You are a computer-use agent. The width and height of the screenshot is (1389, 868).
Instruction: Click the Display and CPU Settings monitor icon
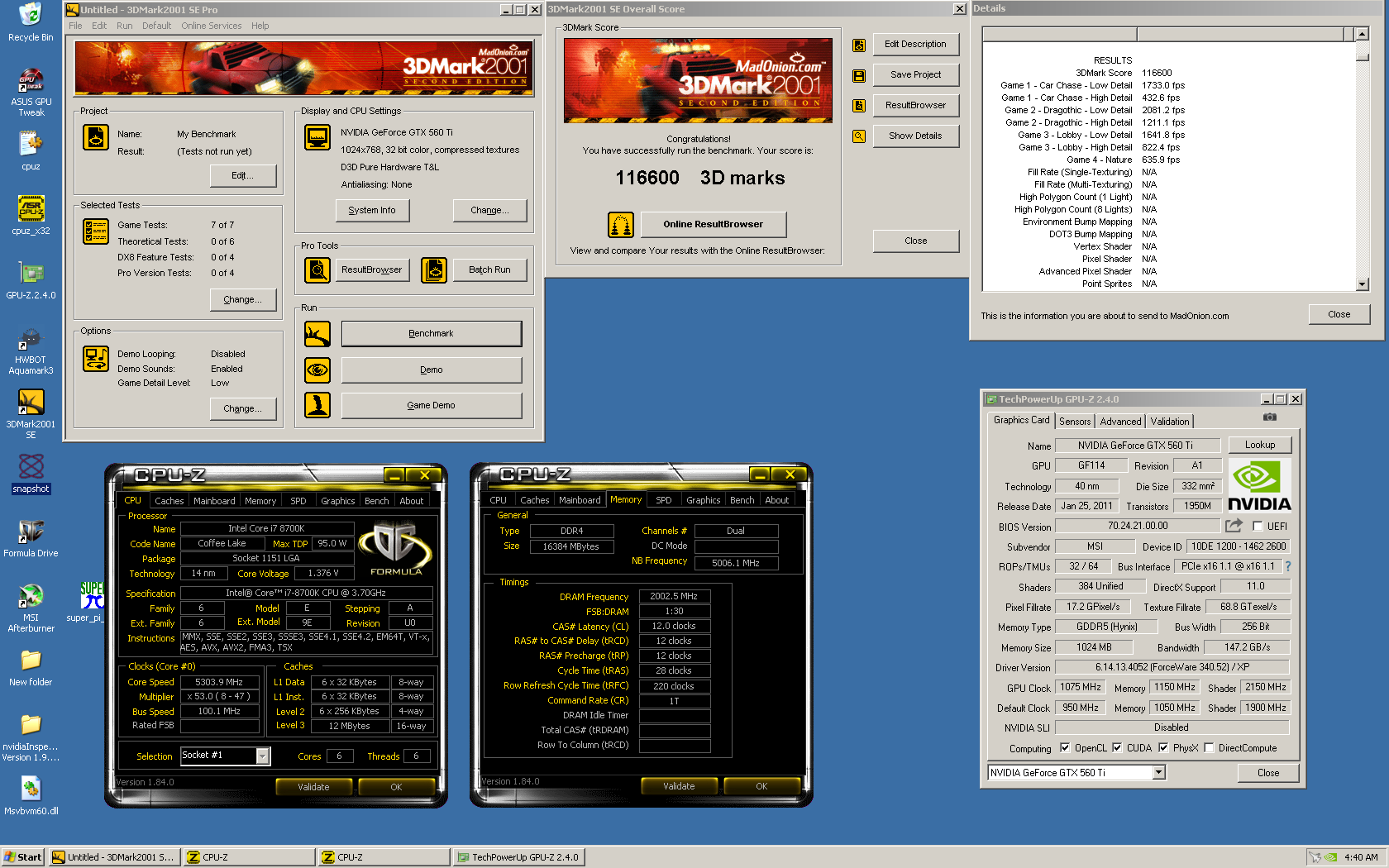(x=317, y=137)
